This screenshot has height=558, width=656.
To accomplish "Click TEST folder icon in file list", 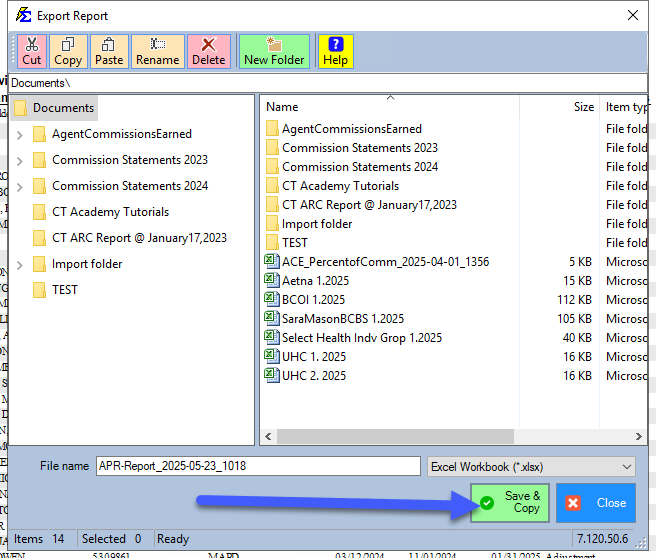I will [272, 242].
